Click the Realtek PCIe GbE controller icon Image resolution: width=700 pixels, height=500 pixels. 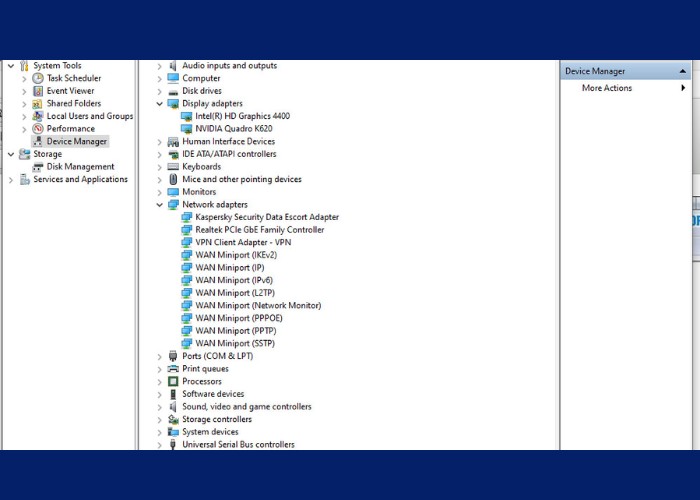pyautogui.click(x=186, y=230)
